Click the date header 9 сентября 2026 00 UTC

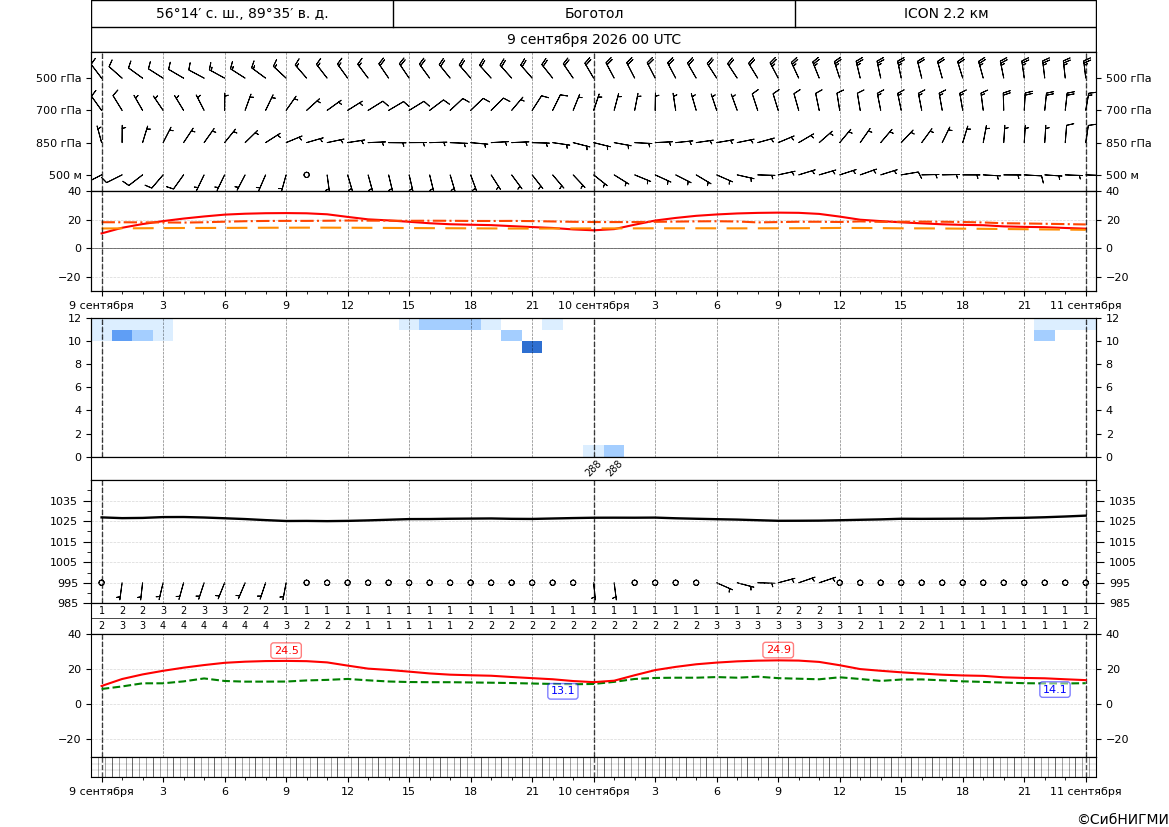tap(593, 40)
